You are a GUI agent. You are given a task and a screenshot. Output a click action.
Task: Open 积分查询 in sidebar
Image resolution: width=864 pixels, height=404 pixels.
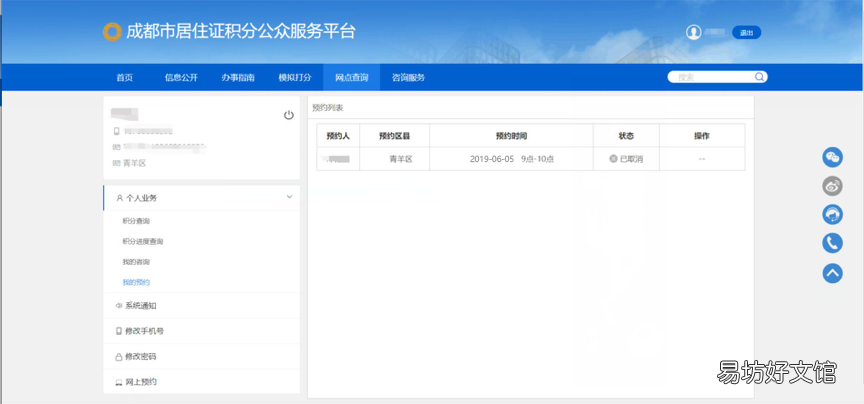(x=136, y=221)
